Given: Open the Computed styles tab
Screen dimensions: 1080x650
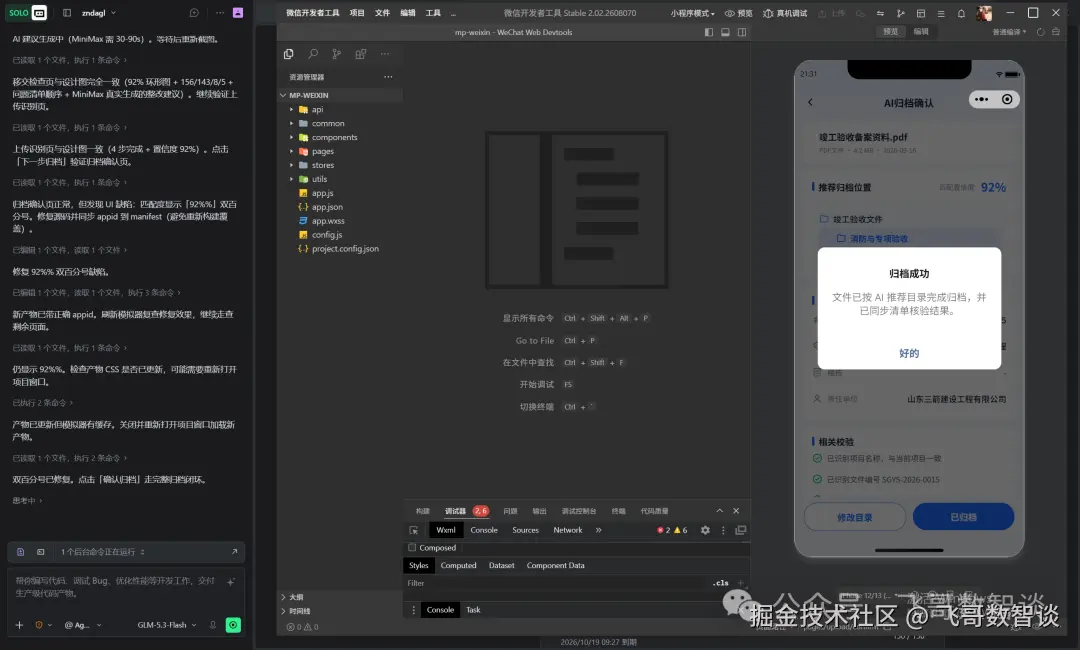Looking at the screenshot, I should pos(458,565).
